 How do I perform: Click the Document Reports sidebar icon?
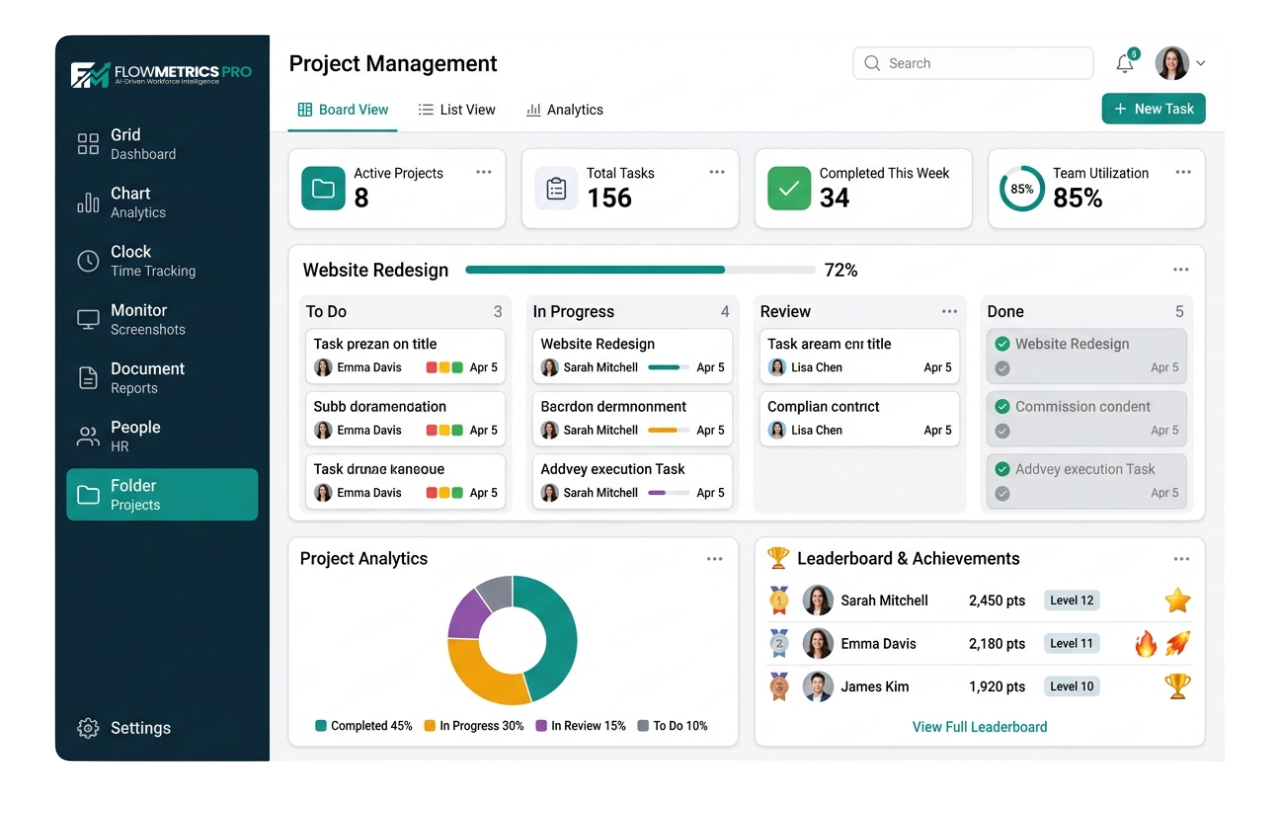[88, 378]
